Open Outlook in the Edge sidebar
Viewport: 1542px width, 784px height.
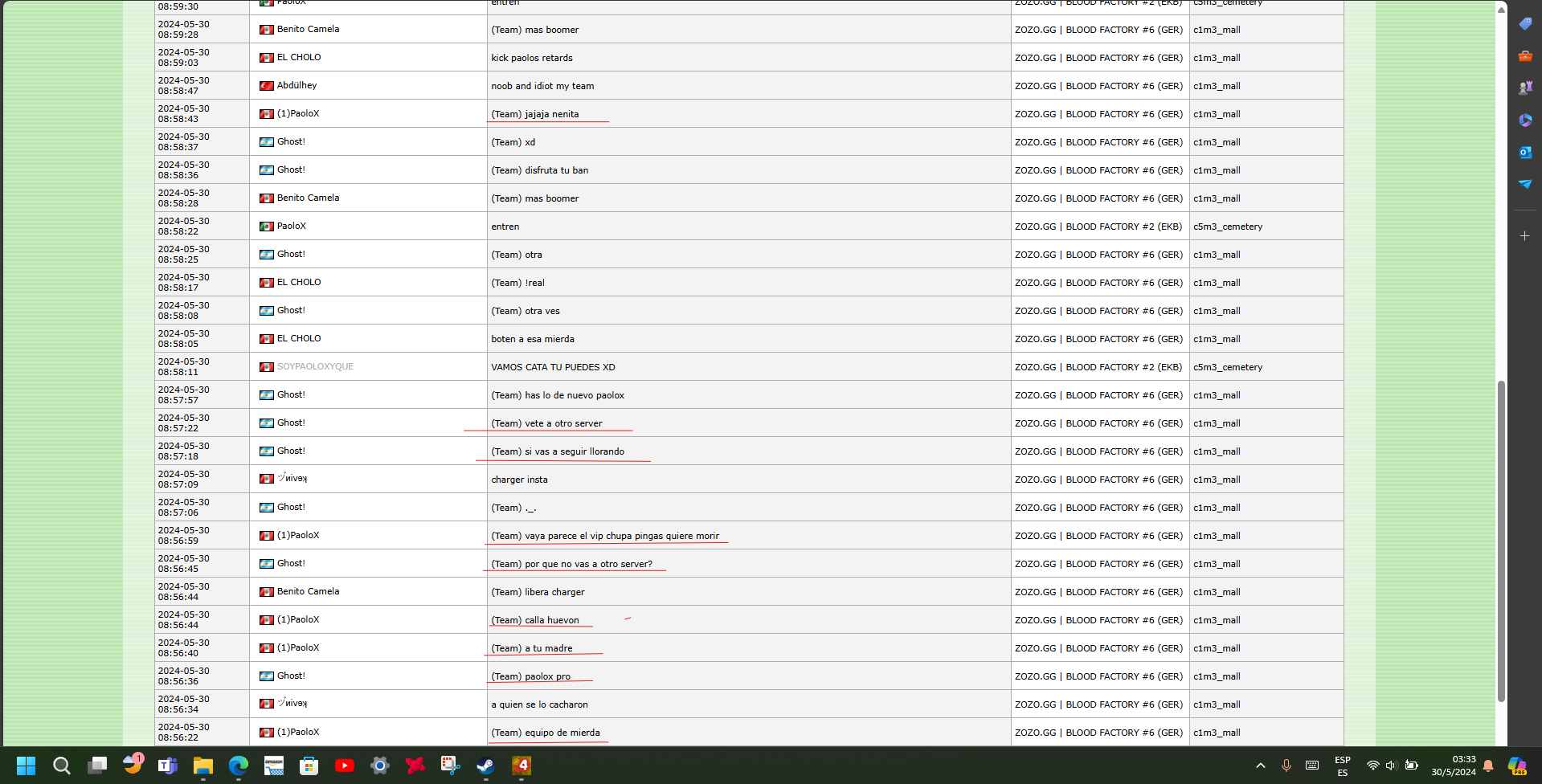(x=1524, y=152)
